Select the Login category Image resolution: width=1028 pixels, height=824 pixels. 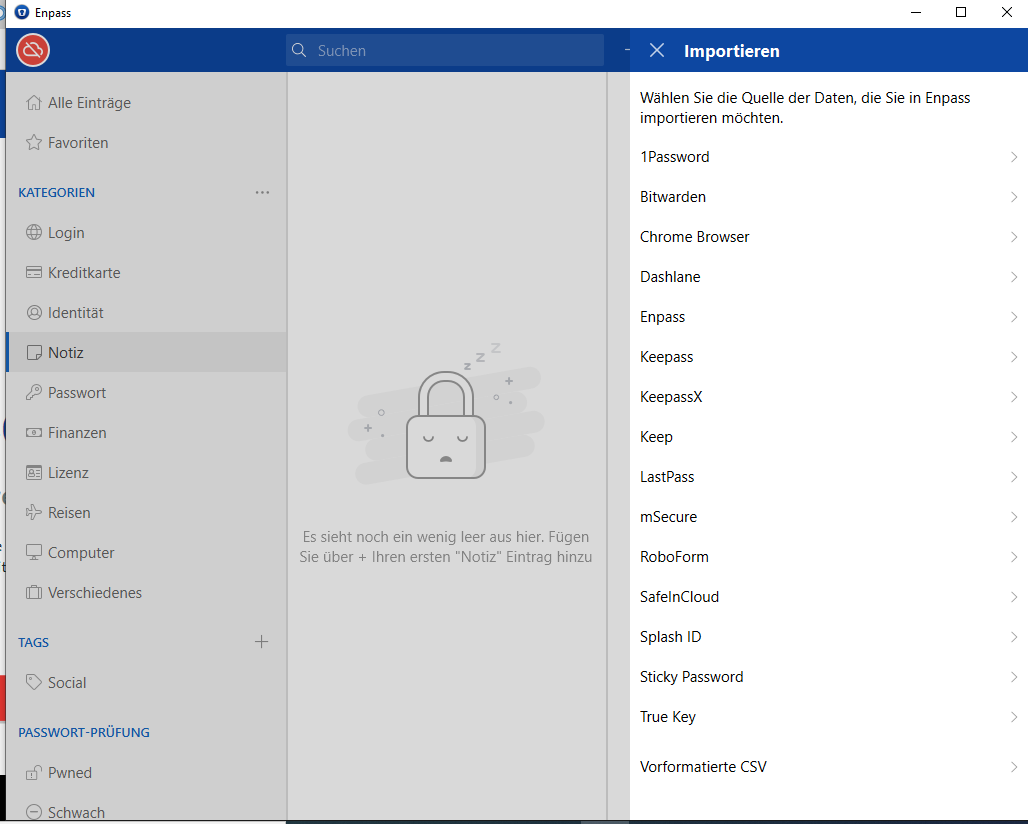click(x=66, y=233)
